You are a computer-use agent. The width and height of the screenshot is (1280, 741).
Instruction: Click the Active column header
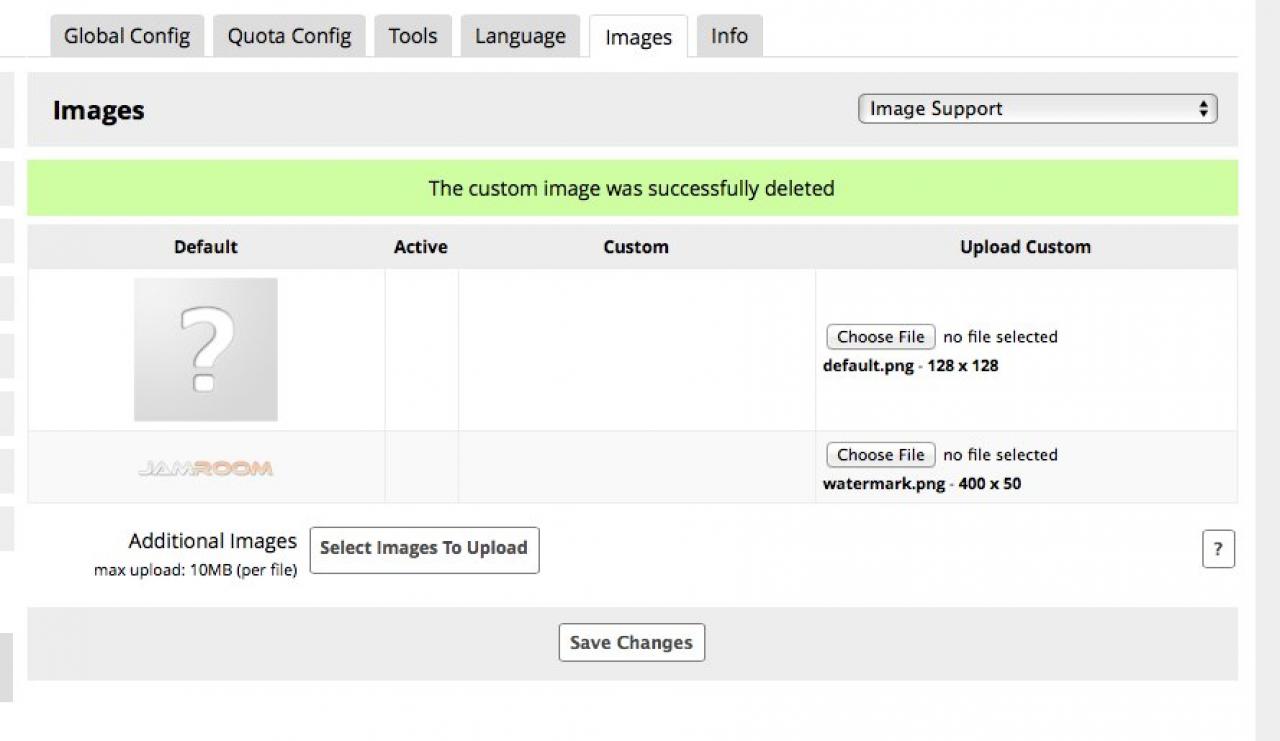coord(421,247)
